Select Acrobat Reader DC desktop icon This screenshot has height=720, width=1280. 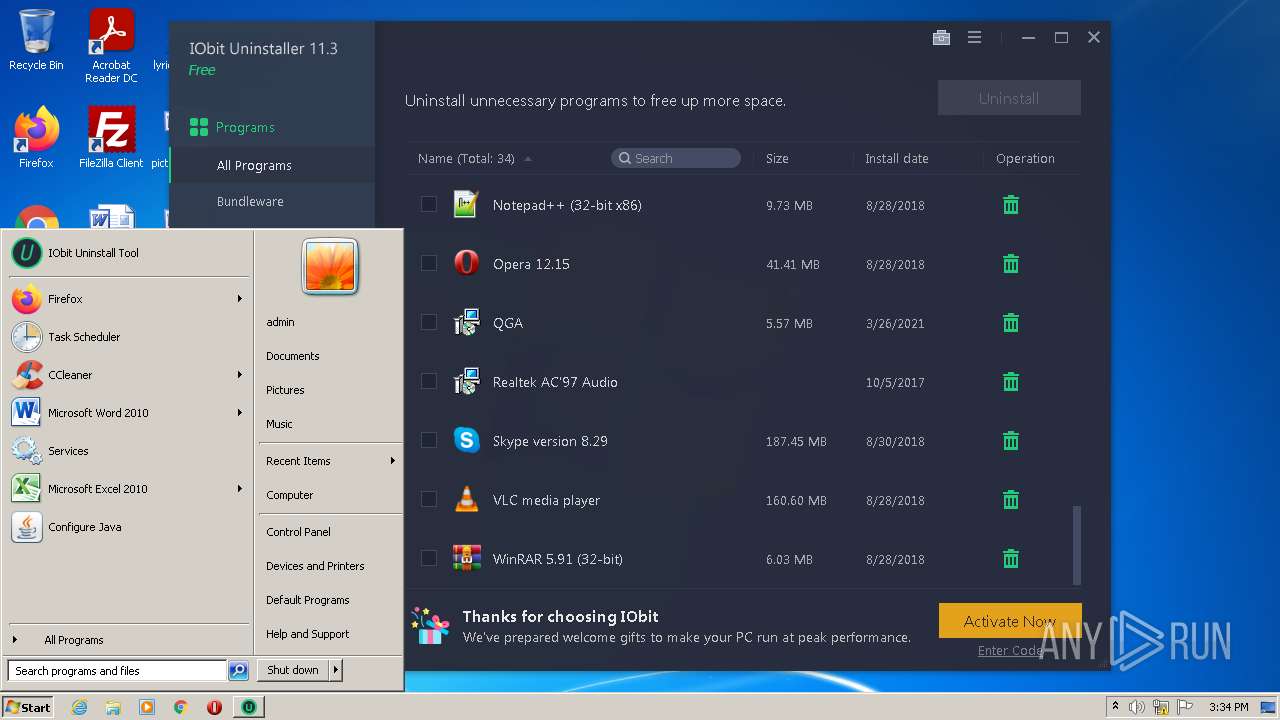click(111, 46)
